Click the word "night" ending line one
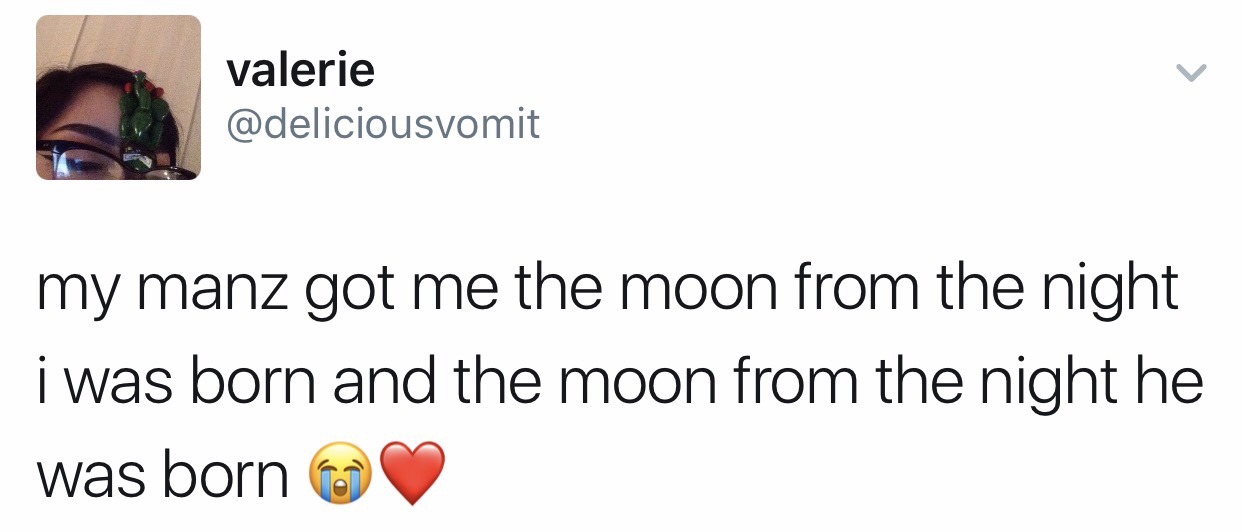Viewport: 1242px width, 532px height. pyautogui.click(x=1108, y=290)
